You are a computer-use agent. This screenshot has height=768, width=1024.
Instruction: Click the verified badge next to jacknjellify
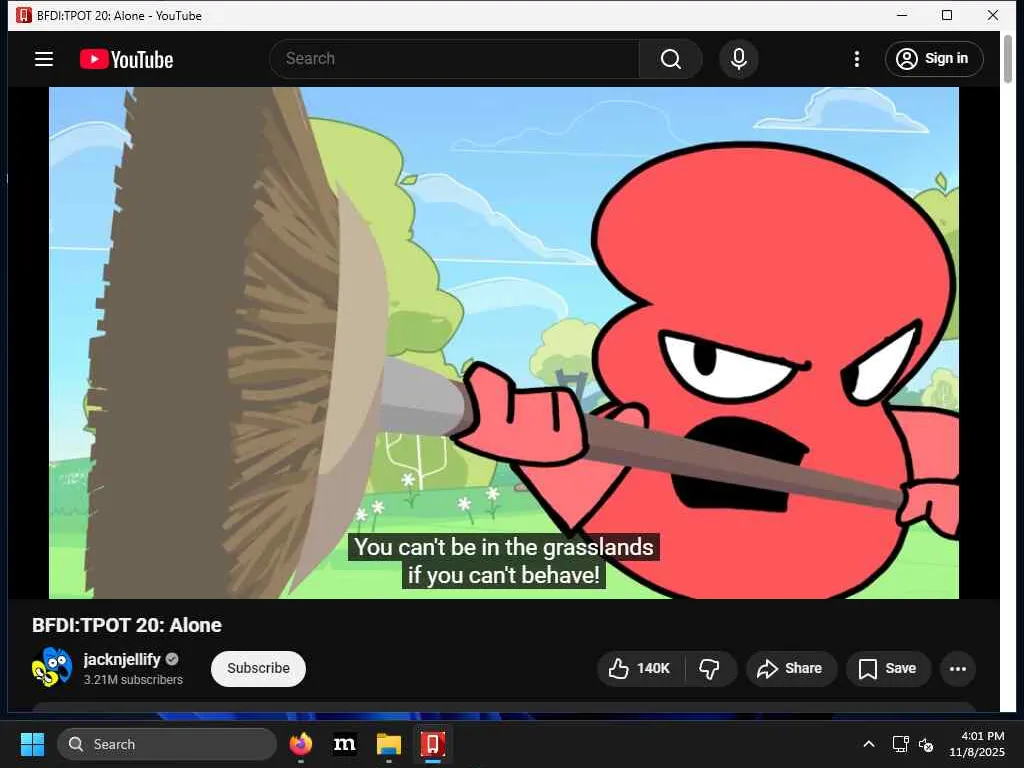[x=172, y=659]
